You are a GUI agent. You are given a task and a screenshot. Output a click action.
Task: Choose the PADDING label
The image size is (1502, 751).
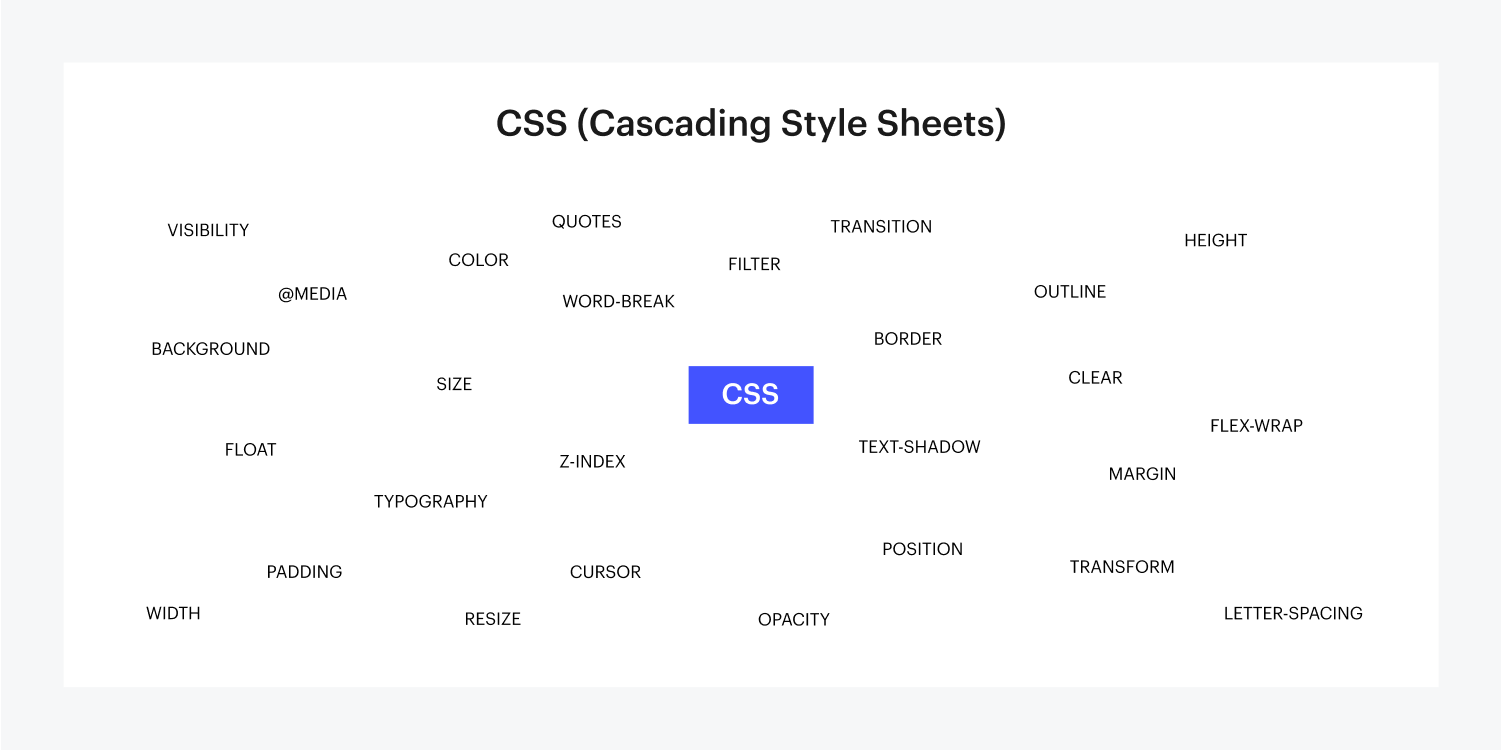point(304,572)
